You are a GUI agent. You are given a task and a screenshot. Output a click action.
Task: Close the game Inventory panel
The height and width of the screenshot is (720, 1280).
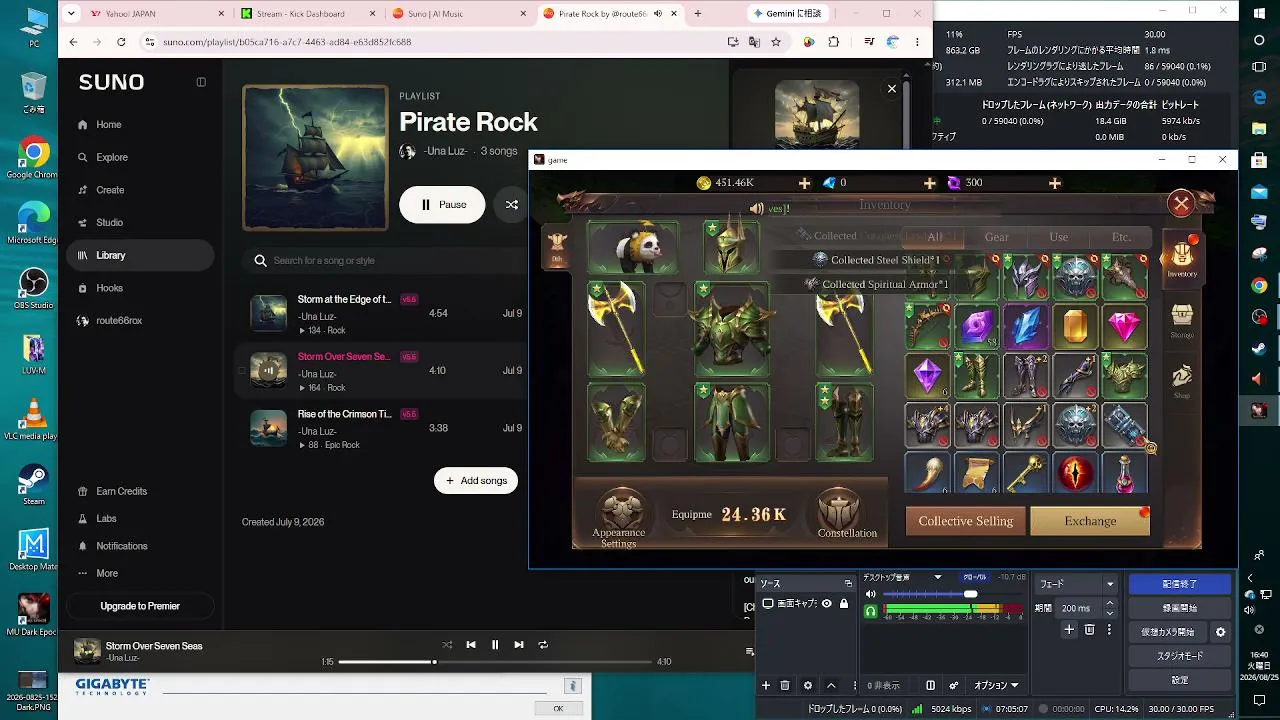(1181, 204)
